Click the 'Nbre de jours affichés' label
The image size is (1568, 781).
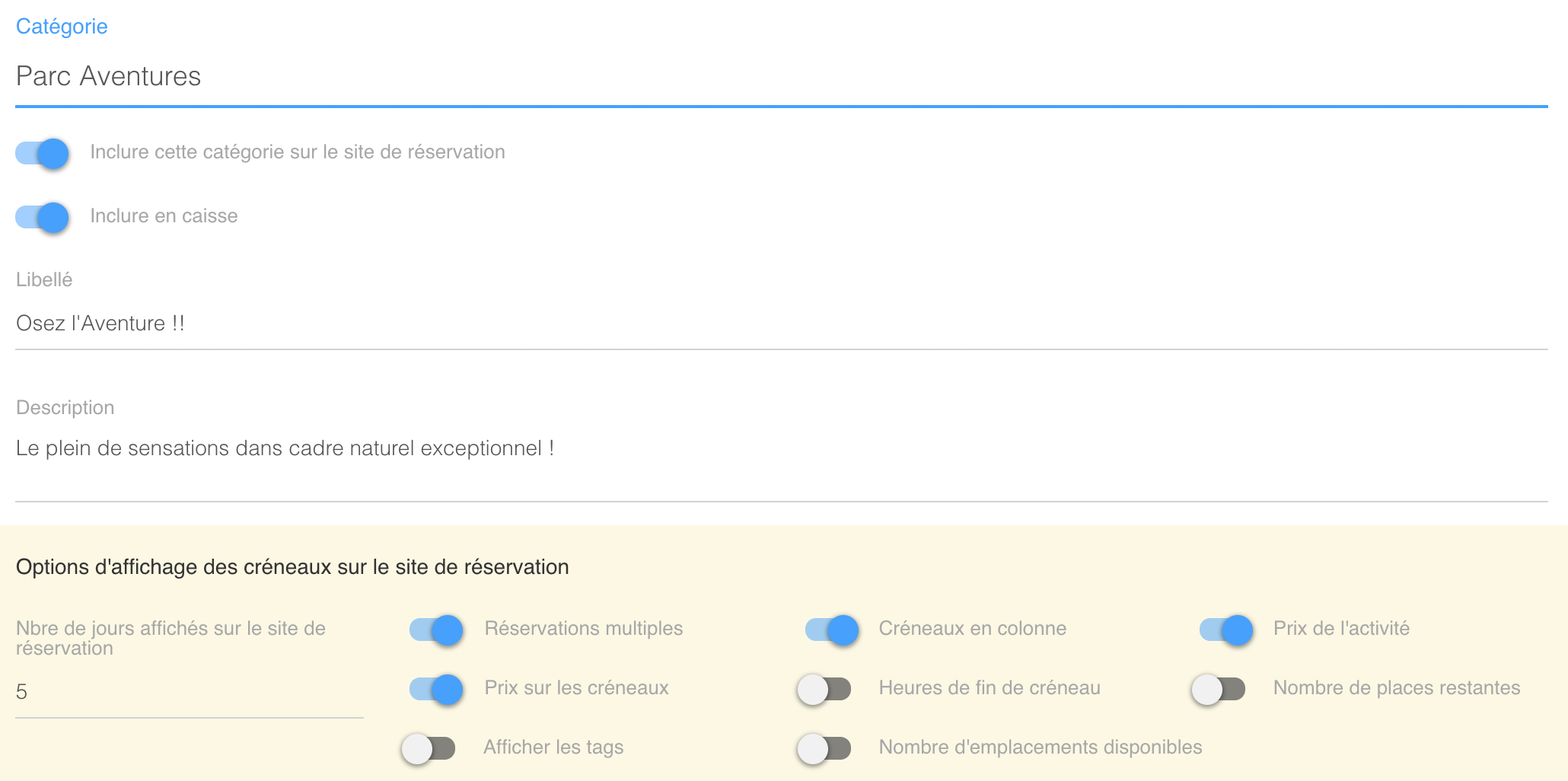[171, 638]
